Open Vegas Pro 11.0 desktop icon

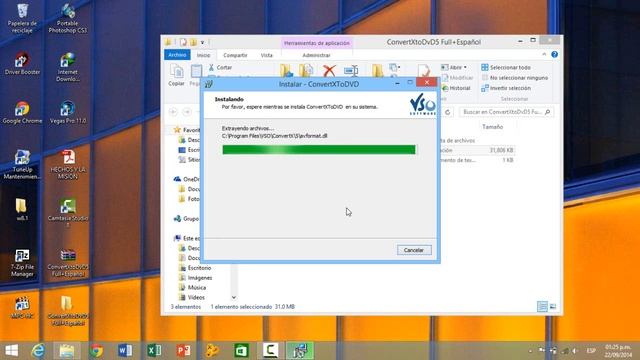(x=68, y=113)
